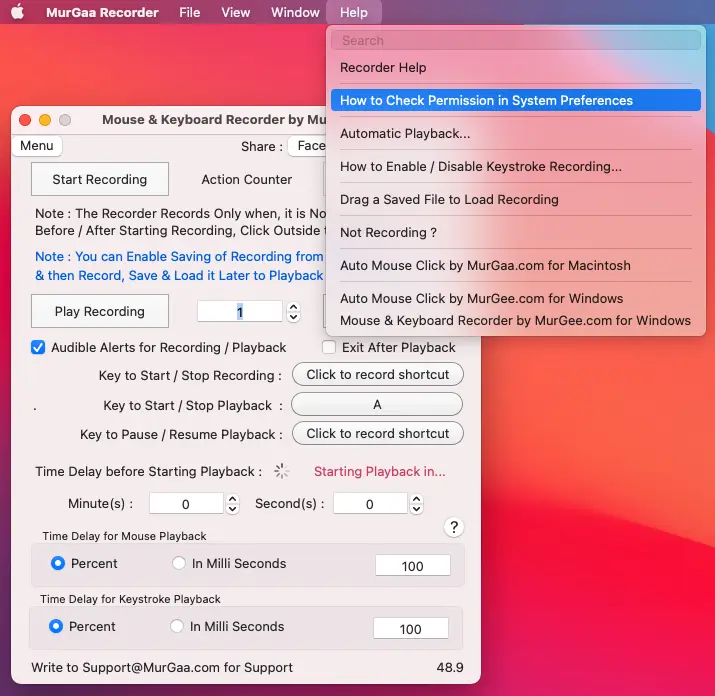Open the Window menu in menu bar
The width and height of the screenshot is (715, 696).
[x=295, y=13]
